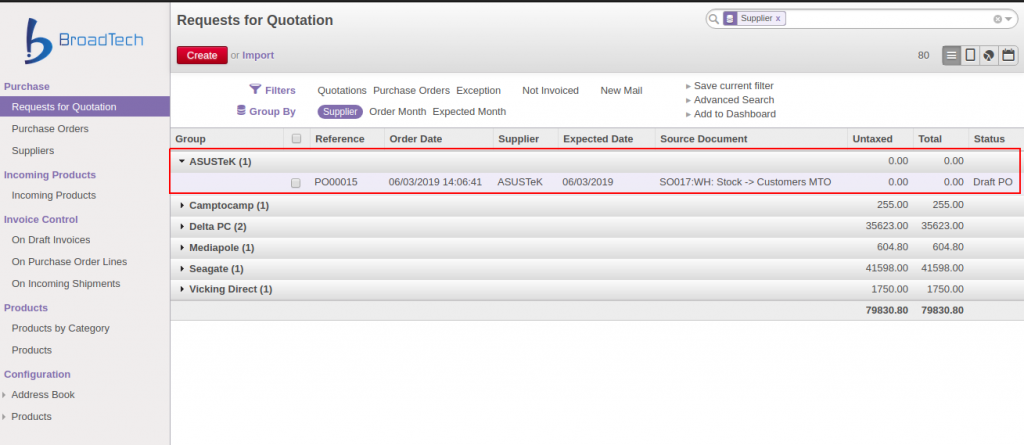
Task: Tick the select-all checkbox in header
Action: pos(296,139)
